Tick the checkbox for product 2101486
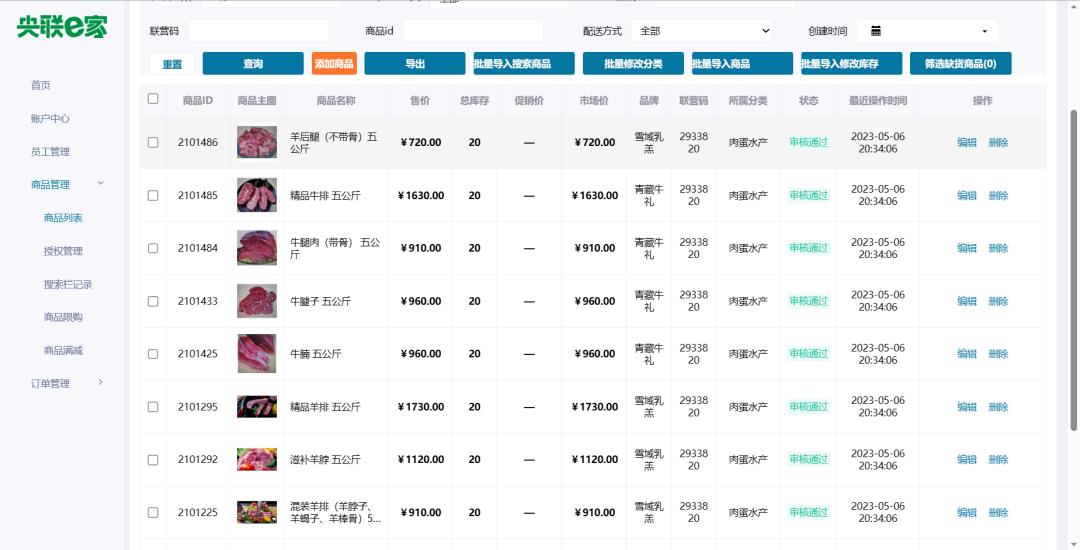The image size is (1080, 550). click(x=153, y=142)
